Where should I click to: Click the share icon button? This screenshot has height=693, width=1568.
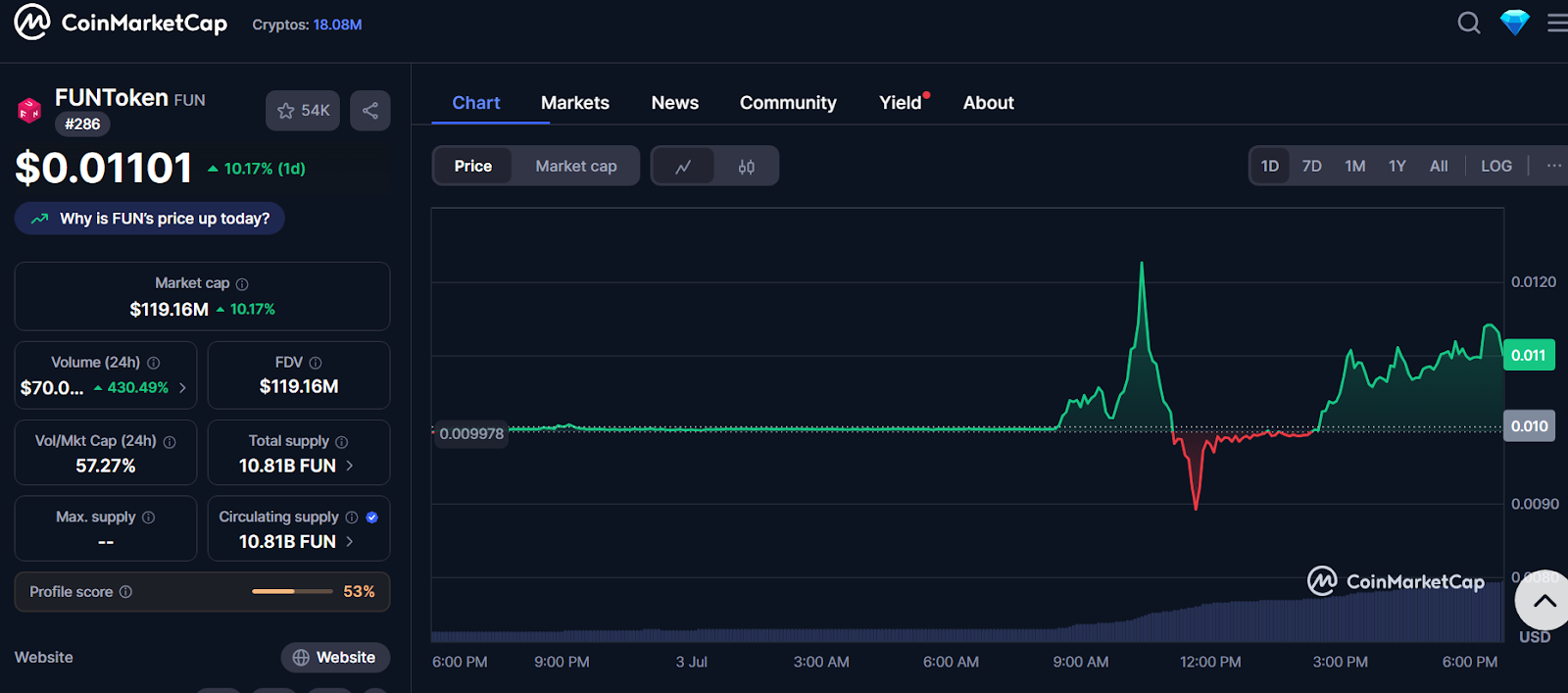[370, 111]
